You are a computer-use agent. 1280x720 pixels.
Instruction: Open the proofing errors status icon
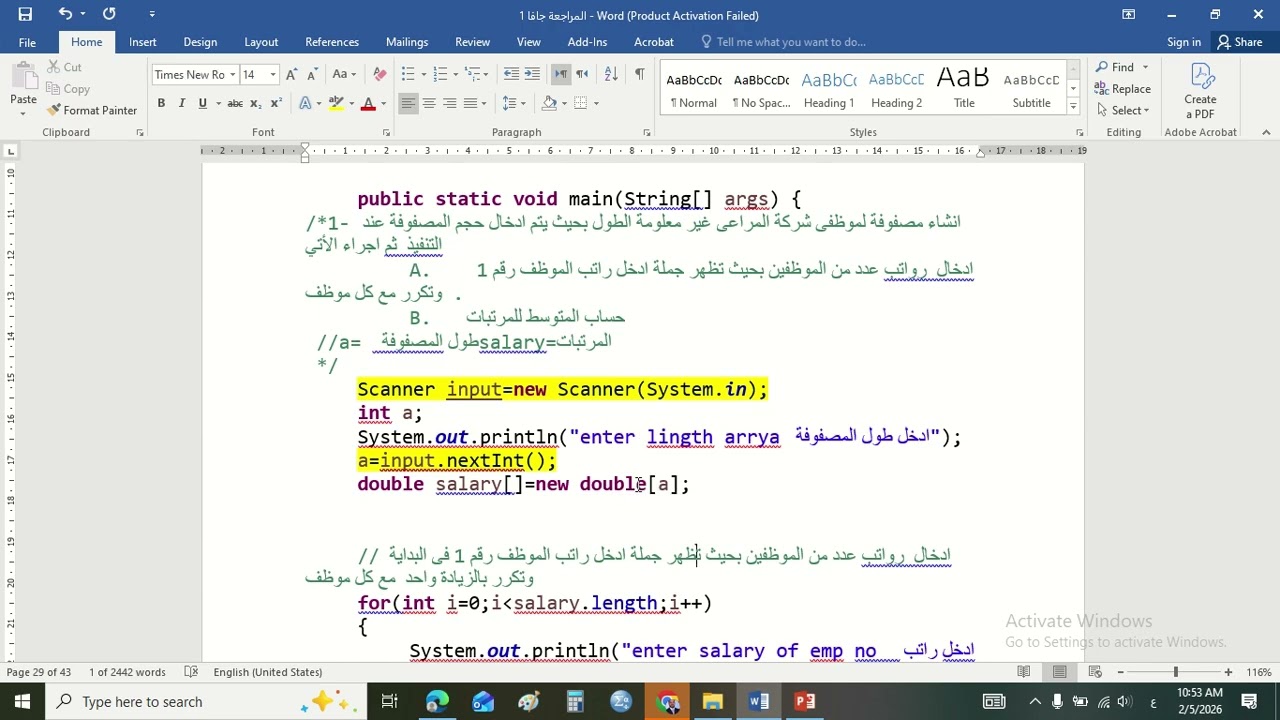[191, 672]
